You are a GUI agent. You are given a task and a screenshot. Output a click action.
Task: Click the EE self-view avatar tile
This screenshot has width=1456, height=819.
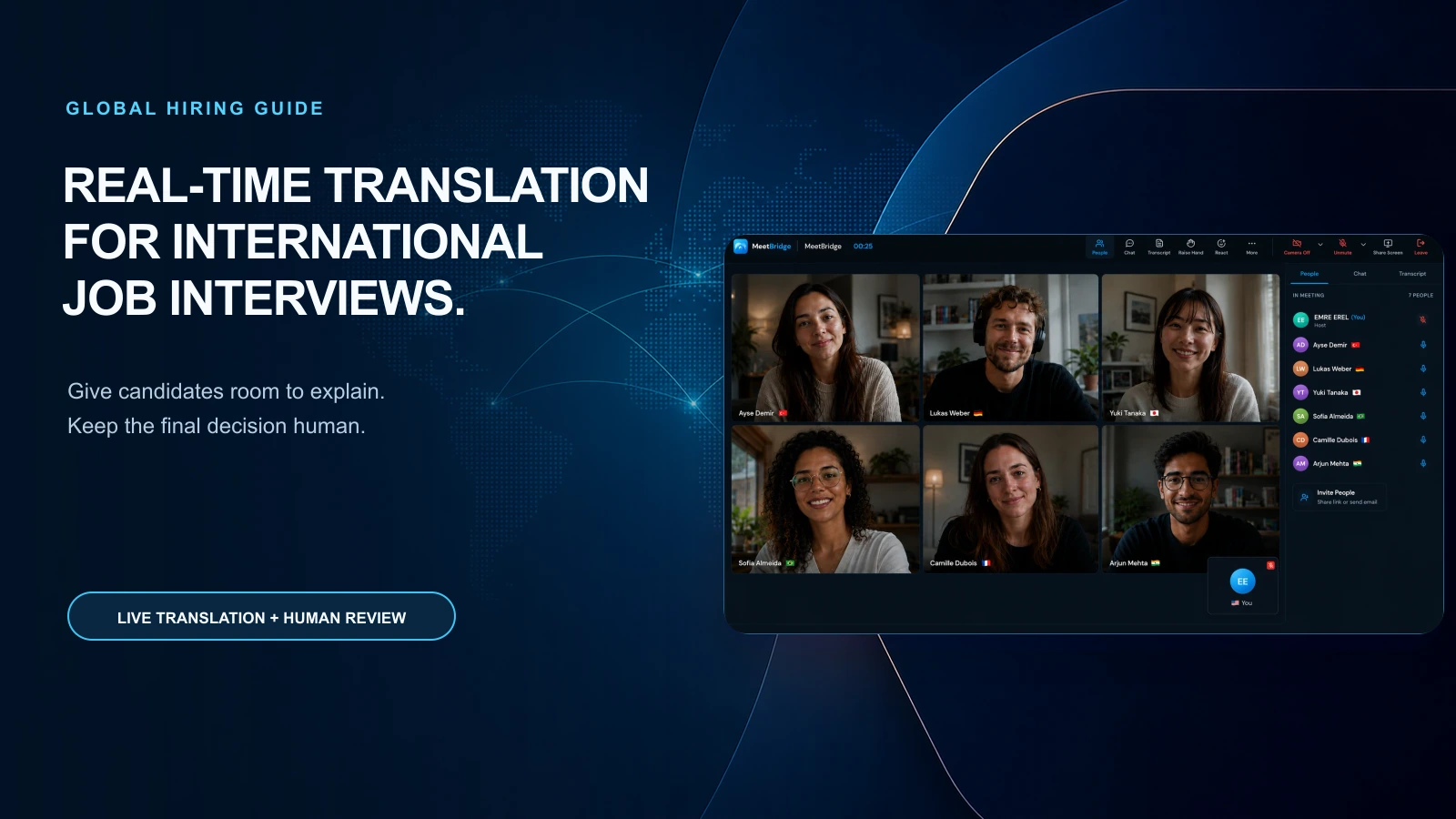pyautogui.click(x=1242, y=585)
